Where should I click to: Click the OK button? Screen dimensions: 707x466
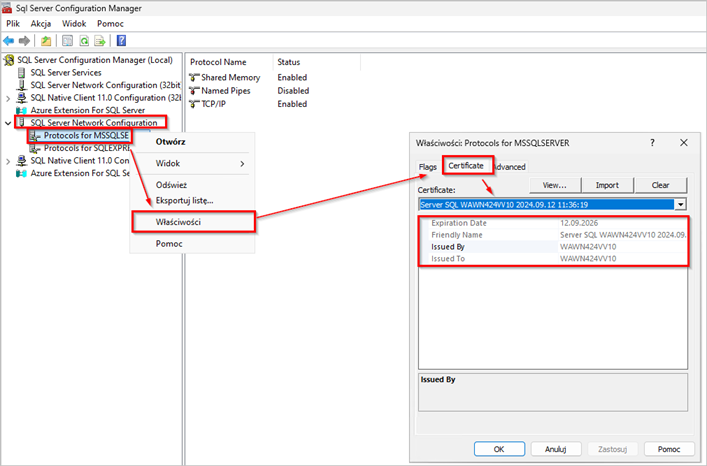point(499,449)
